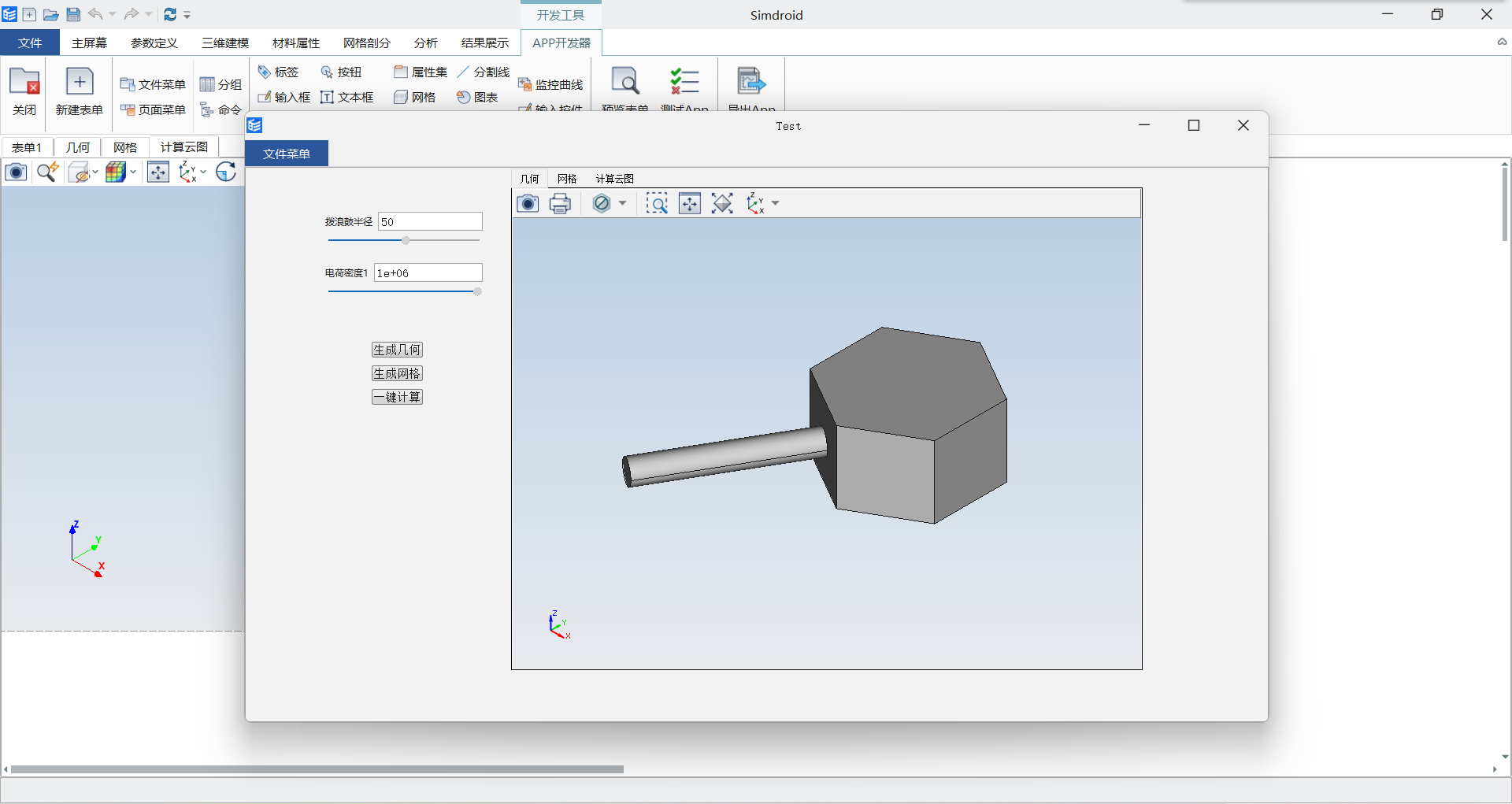Click the fit view icon in main window toolbar
This screenshot has height=804, width=1512.
click(158, 172)
